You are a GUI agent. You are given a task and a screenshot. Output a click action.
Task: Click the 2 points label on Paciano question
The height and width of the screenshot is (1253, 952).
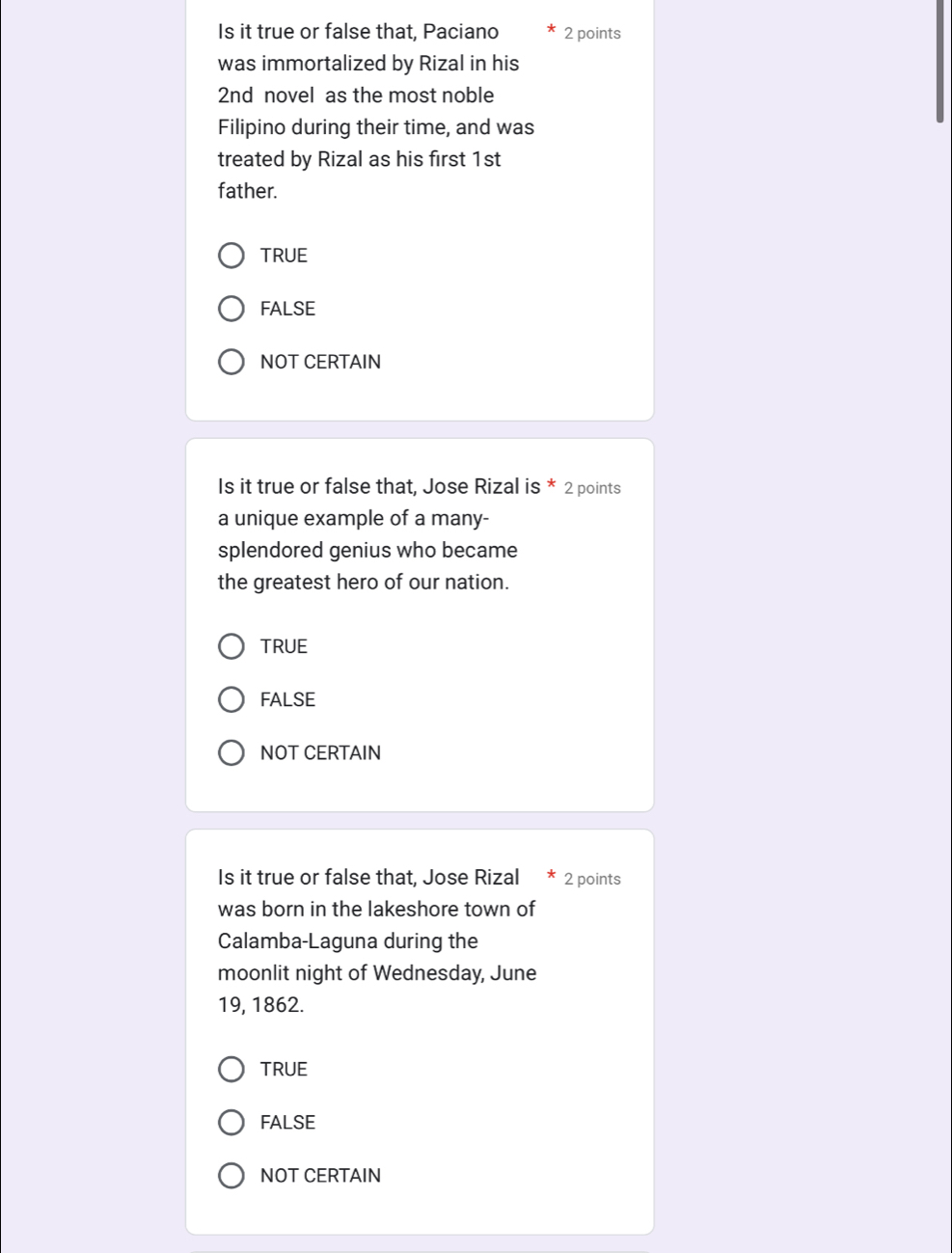592,34
